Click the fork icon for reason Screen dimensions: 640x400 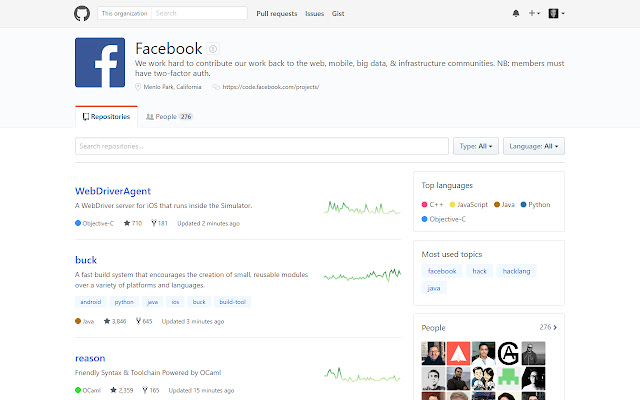pyautogui.click(x=145, y=390)
